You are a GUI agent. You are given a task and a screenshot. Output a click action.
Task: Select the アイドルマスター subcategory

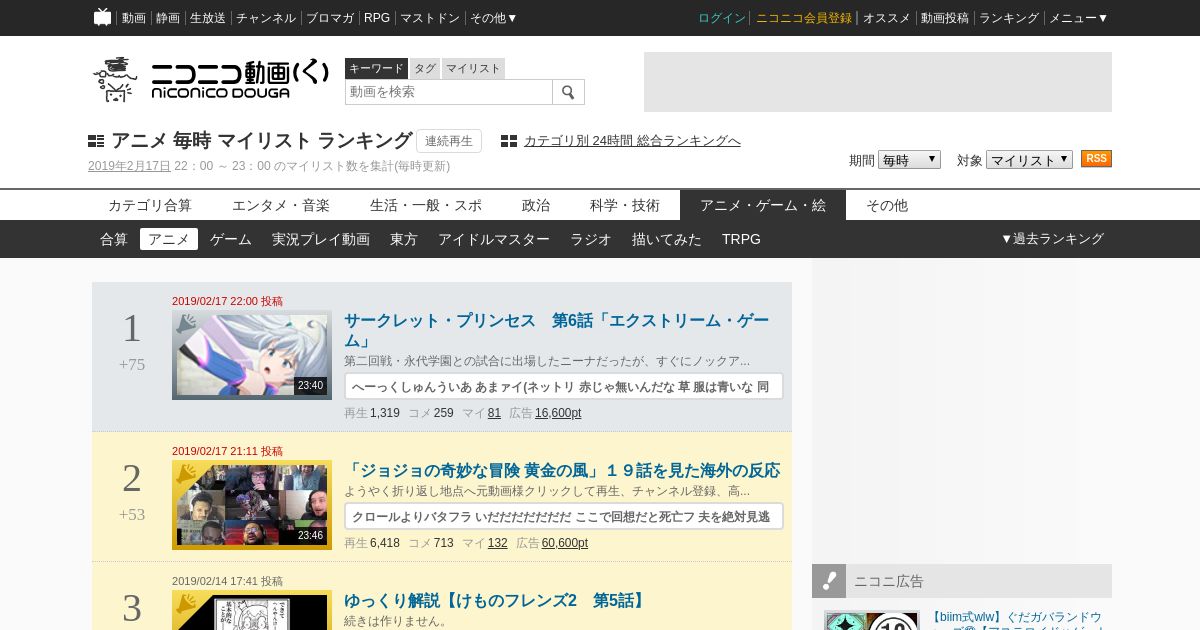(494, 239)
